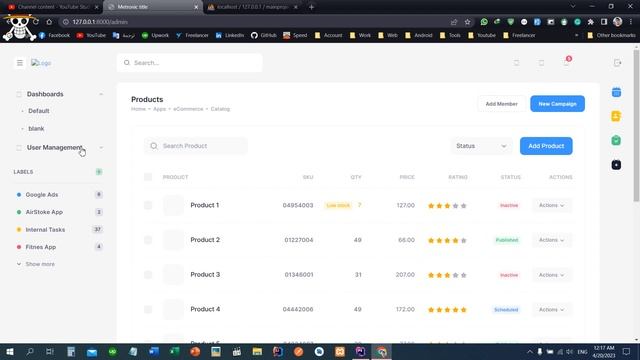Image resolution: width=640 pixels, height=360 pixels.
Task: Open Word from the taskbar
Action: [x=154, y=351]
